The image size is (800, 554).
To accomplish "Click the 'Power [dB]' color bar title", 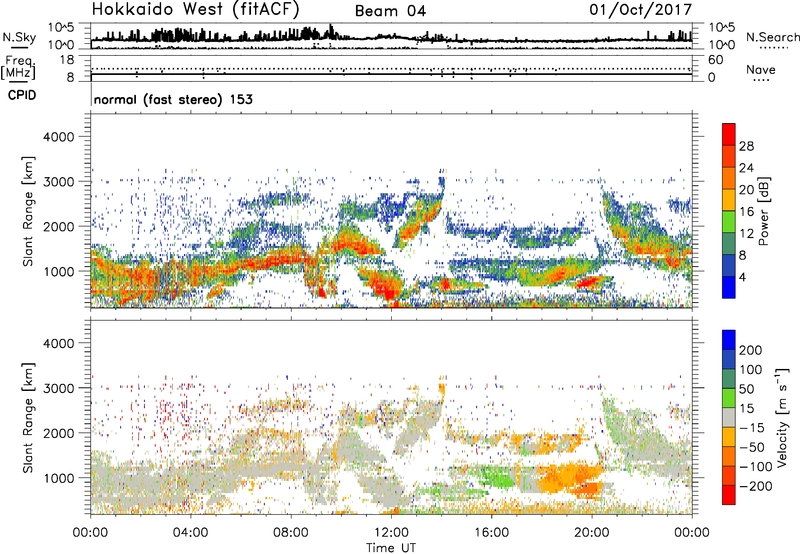I will tap(763, 211).
